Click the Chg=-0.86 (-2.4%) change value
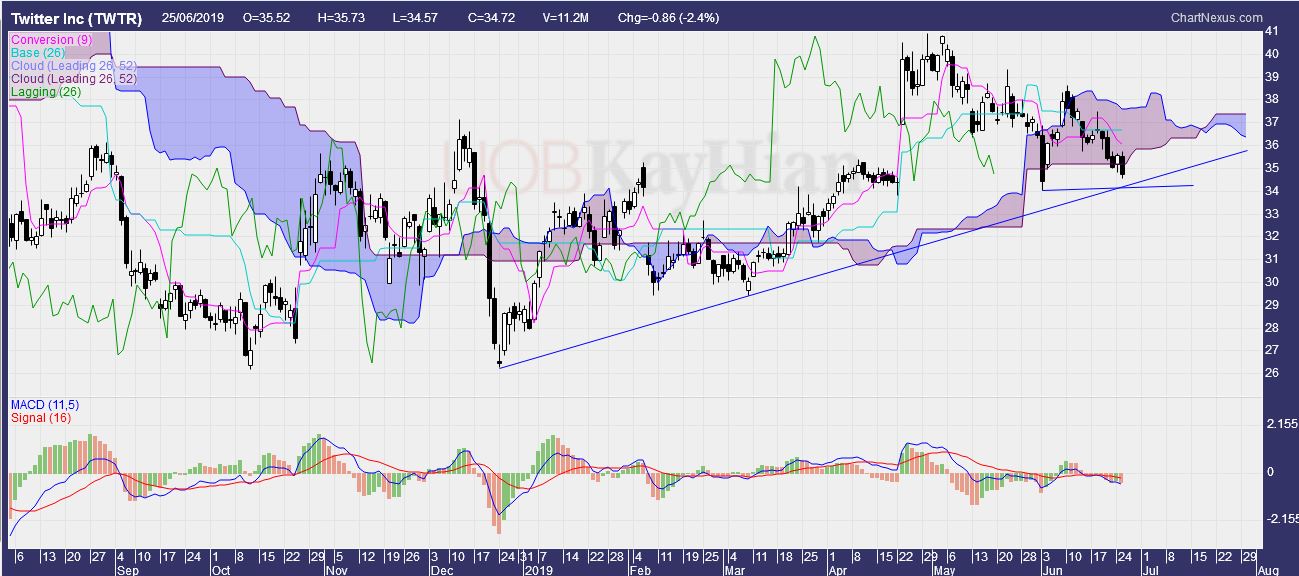 [x=667, y=19]
